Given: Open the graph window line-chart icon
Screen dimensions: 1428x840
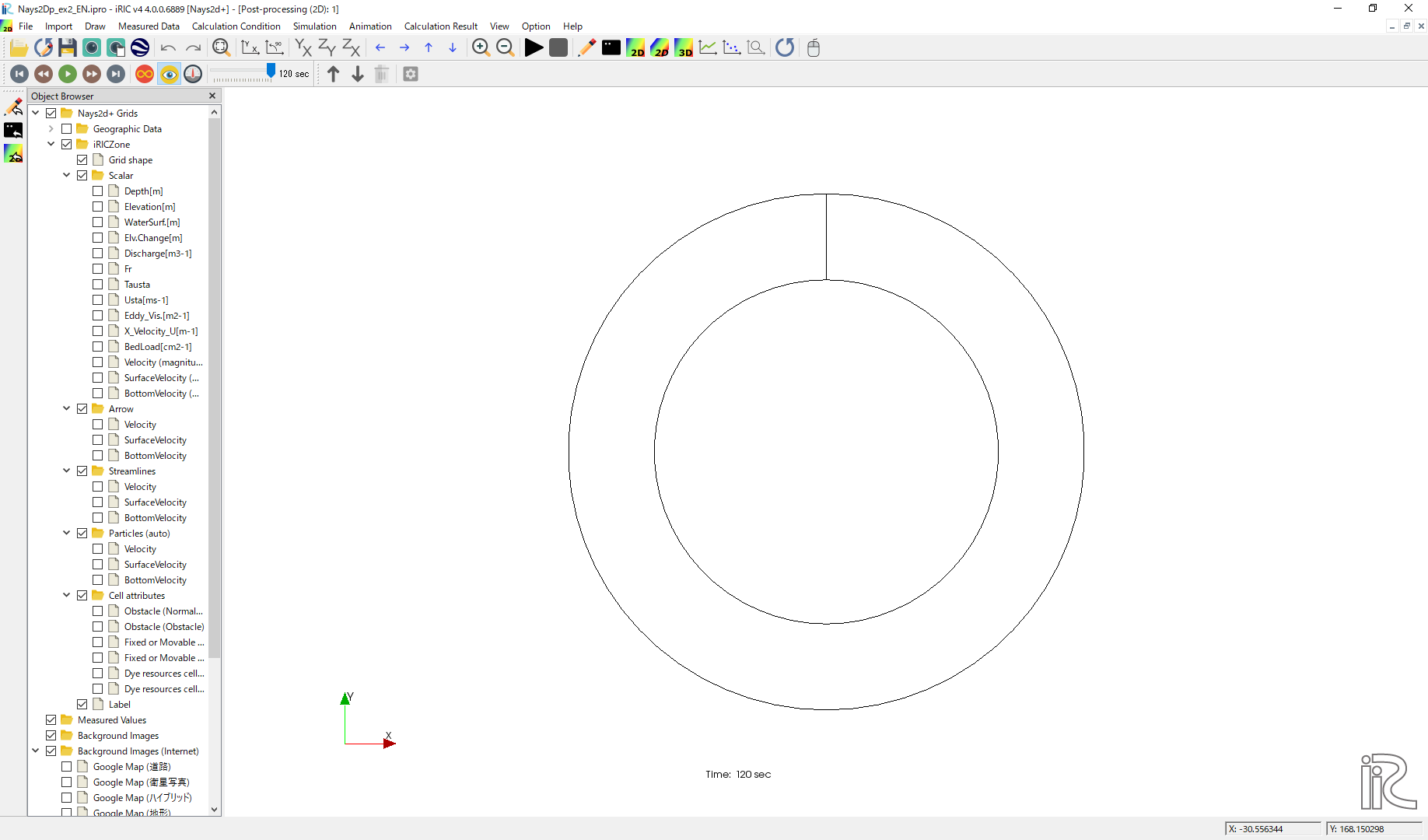Looking at the screenshot, I should (708, 47).
